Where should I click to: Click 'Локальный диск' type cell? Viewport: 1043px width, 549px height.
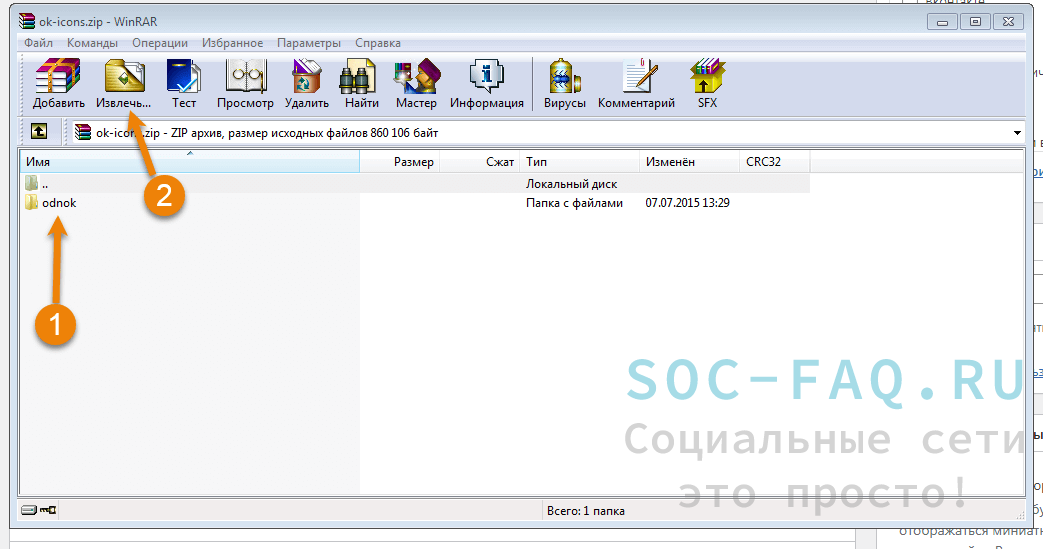[571, 184]
